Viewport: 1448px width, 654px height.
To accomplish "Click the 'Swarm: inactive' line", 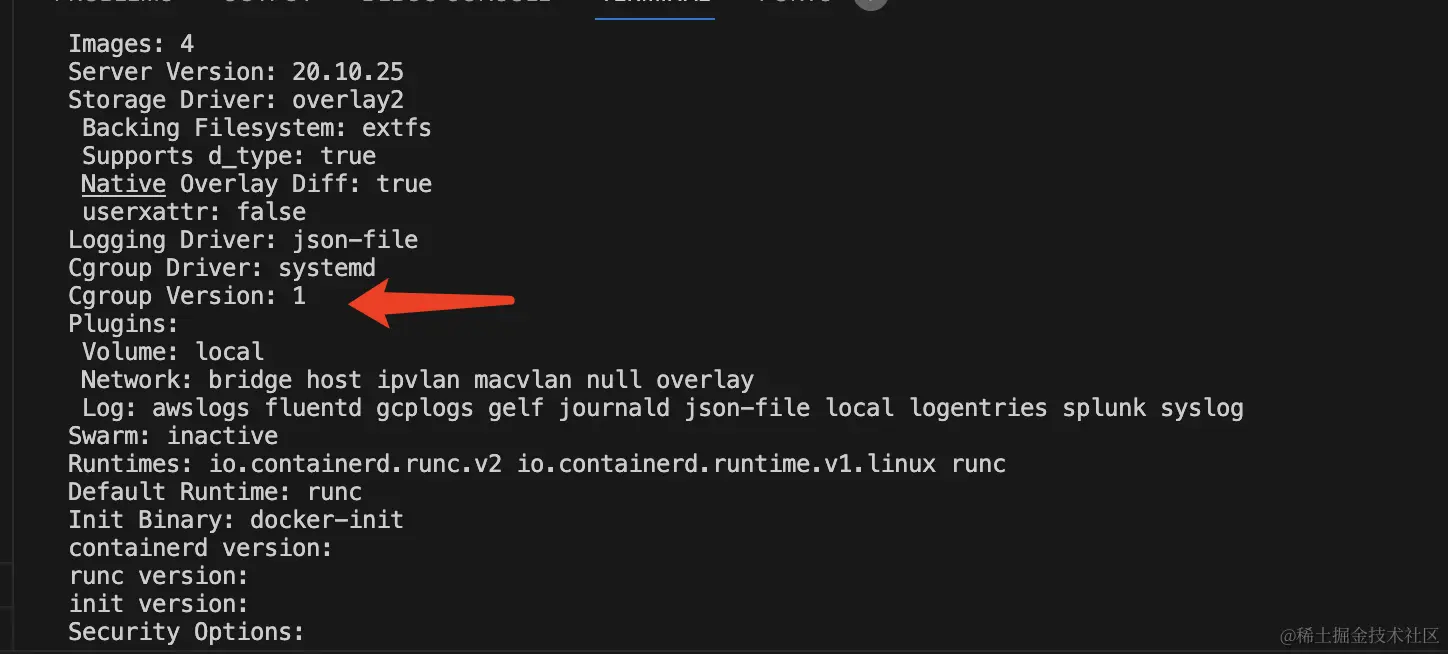I will [173, 436].
